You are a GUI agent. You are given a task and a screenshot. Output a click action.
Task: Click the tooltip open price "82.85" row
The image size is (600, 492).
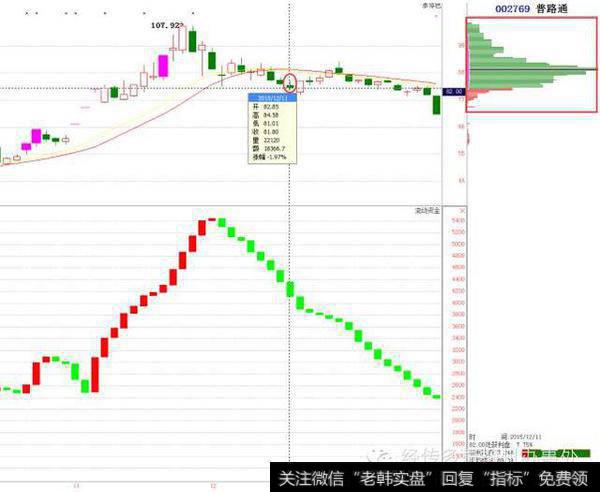[266, 107]
